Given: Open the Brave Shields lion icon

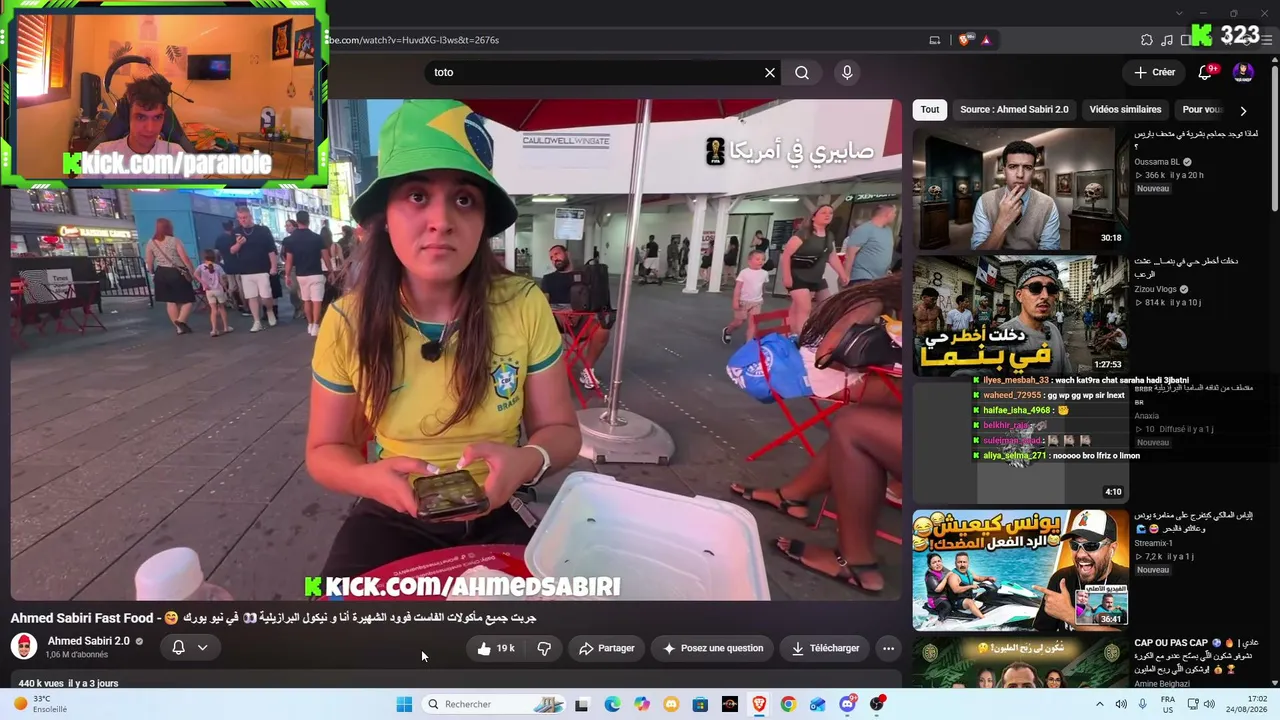Looking at the screenshot, I should tap(964, 40).
